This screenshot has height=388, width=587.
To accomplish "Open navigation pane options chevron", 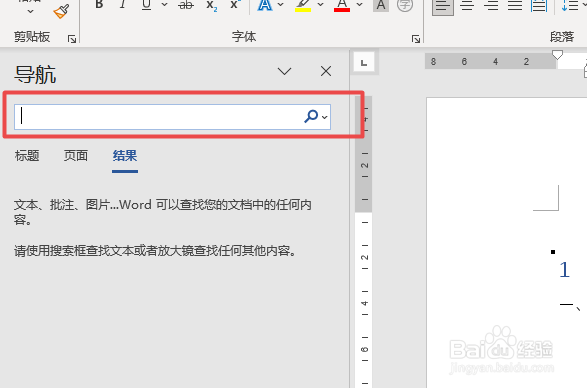I will (285, 71).
